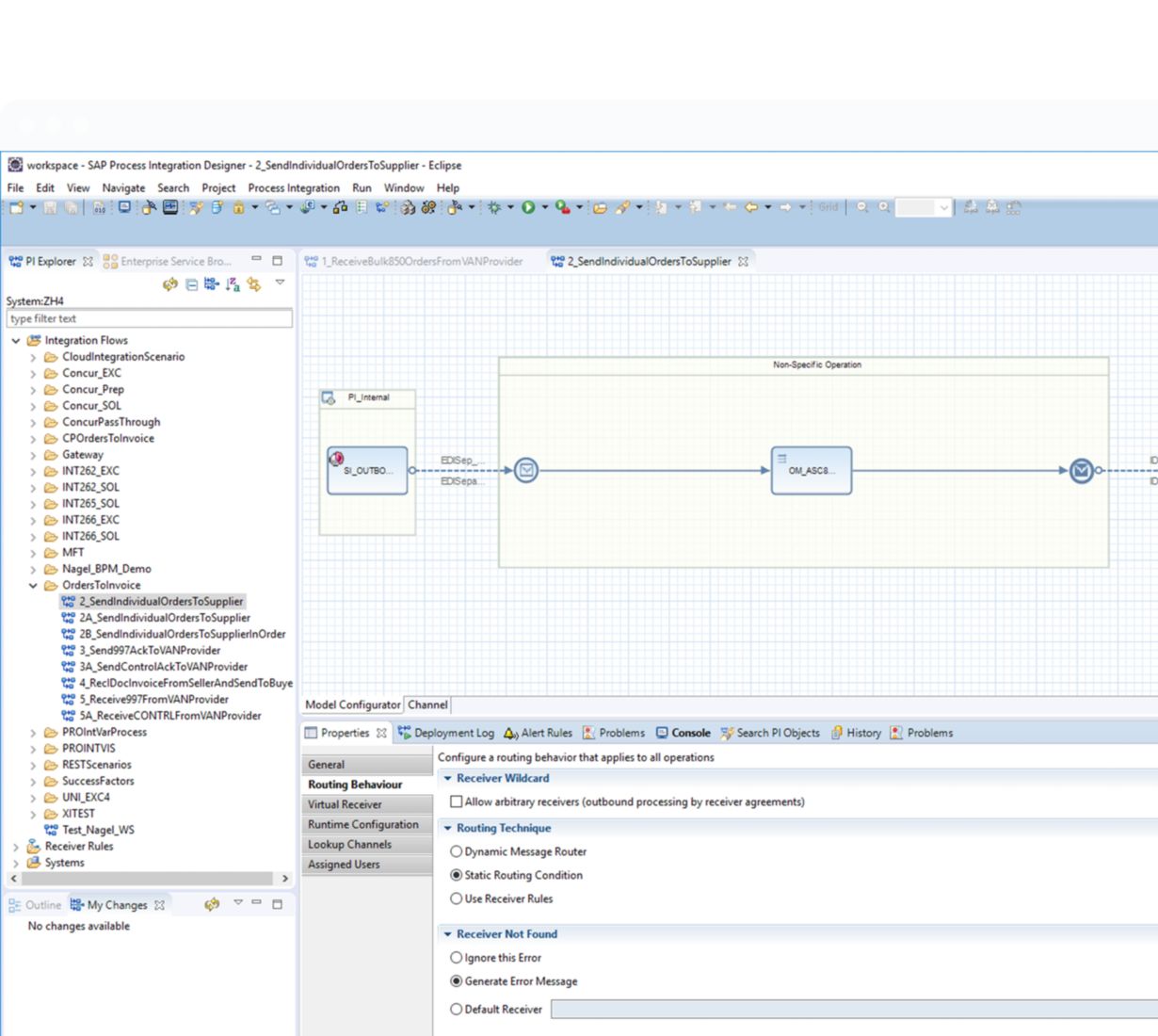Open the Assigned Users section

tap(367, 864)
